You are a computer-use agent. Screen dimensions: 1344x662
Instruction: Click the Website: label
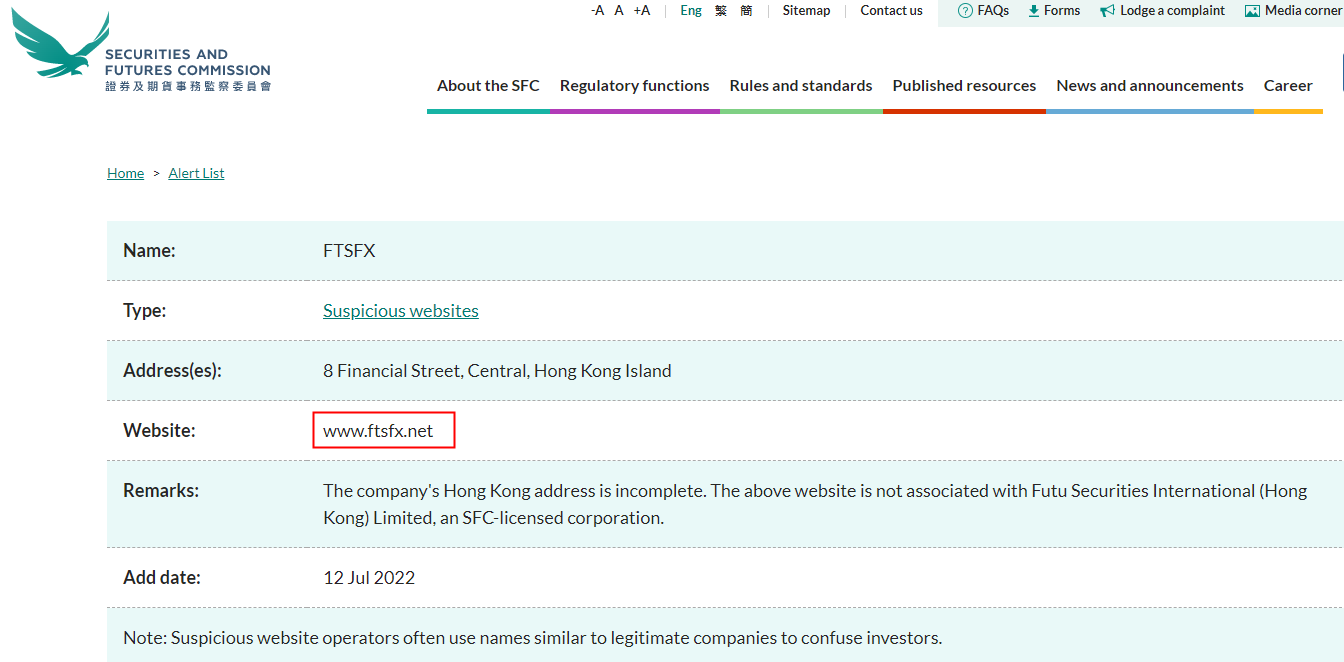click(159, 431)
